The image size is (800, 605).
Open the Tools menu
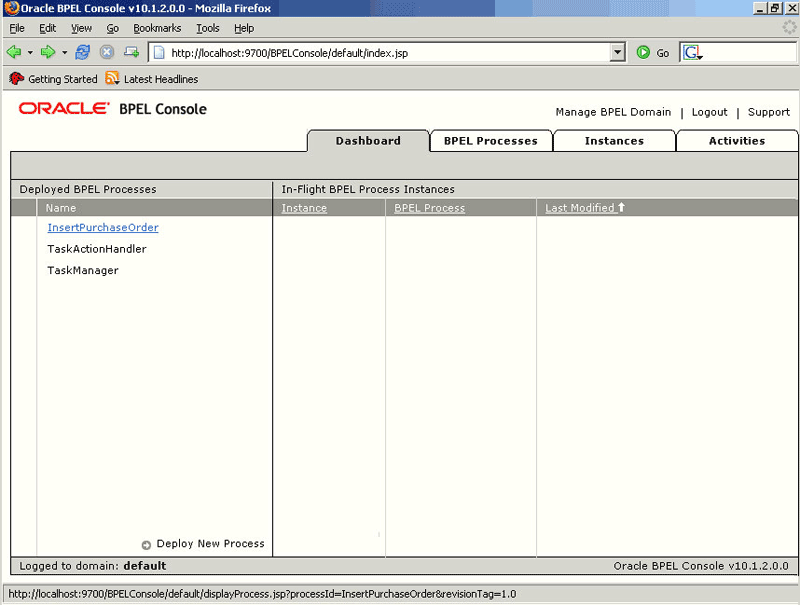[208, 28]
